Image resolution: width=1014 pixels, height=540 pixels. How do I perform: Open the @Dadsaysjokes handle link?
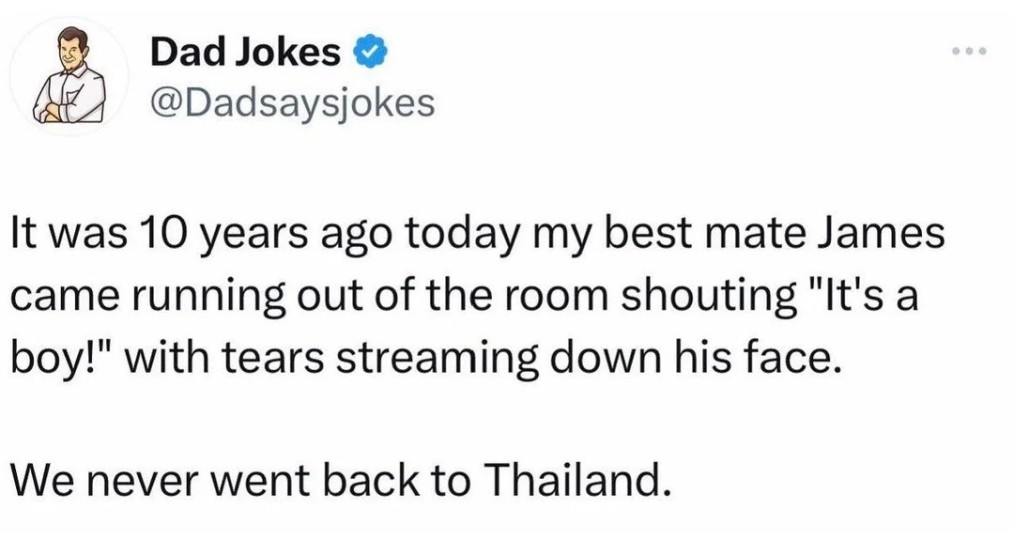pos(292,103)
